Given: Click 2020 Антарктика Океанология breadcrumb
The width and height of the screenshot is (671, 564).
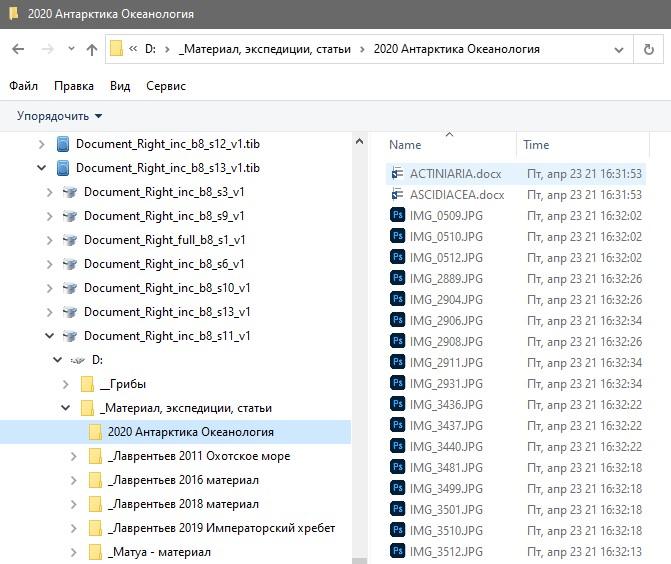Looking at the screenshot, I should pos(457,49).
